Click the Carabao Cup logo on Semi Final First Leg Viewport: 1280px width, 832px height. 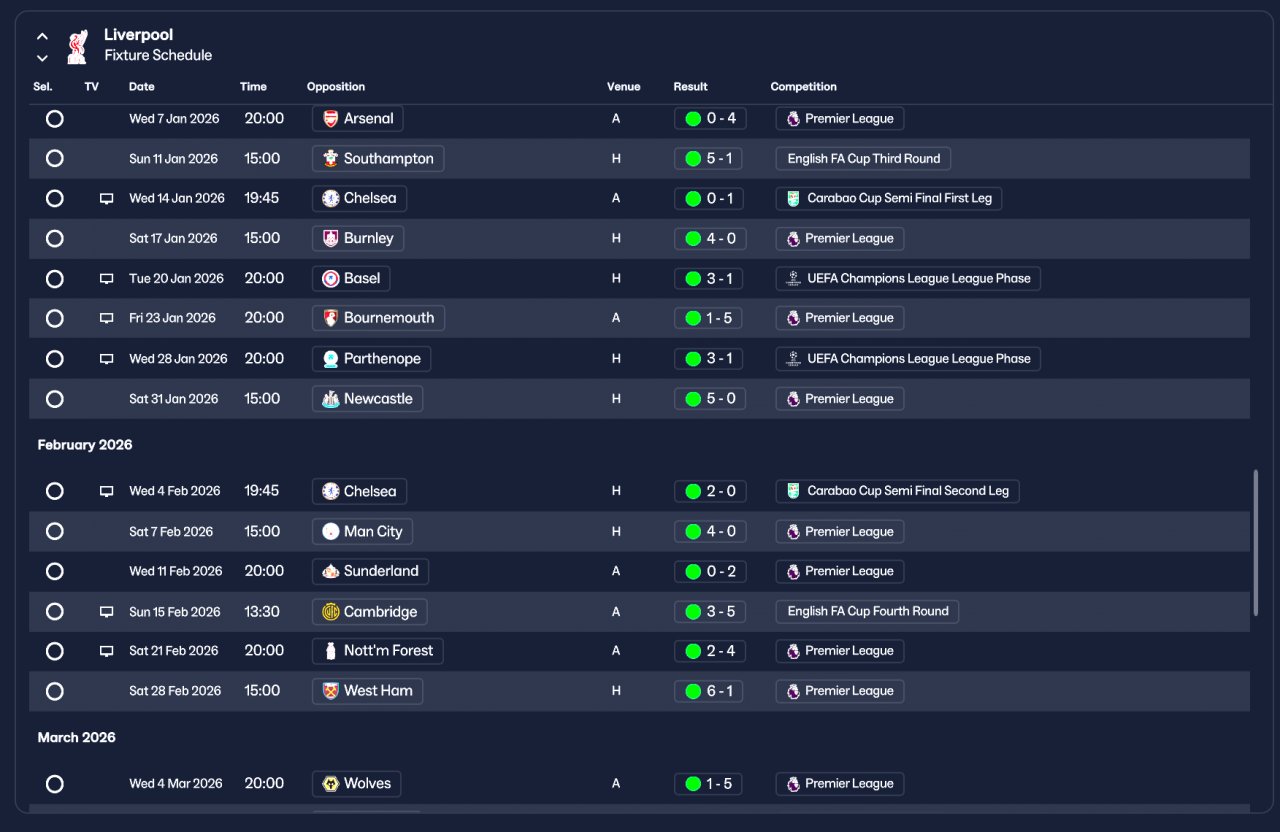pos(793,199)
